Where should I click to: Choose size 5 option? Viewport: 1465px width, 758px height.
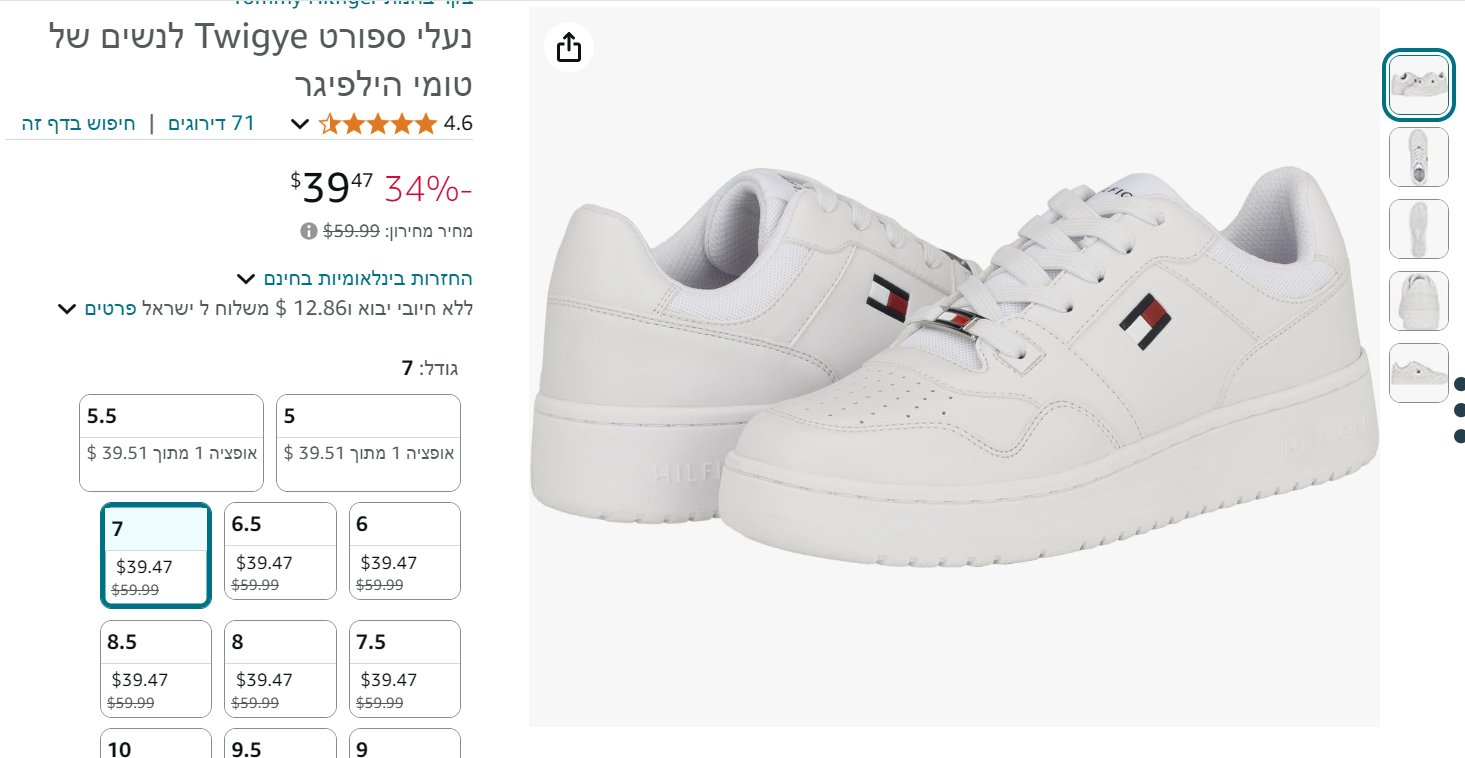368,442
